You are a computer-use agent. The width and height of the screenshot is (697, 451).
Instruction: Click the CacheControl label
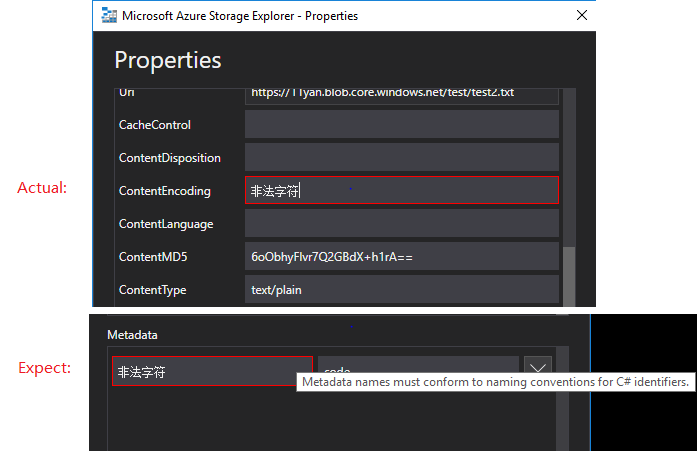(155, 125)
